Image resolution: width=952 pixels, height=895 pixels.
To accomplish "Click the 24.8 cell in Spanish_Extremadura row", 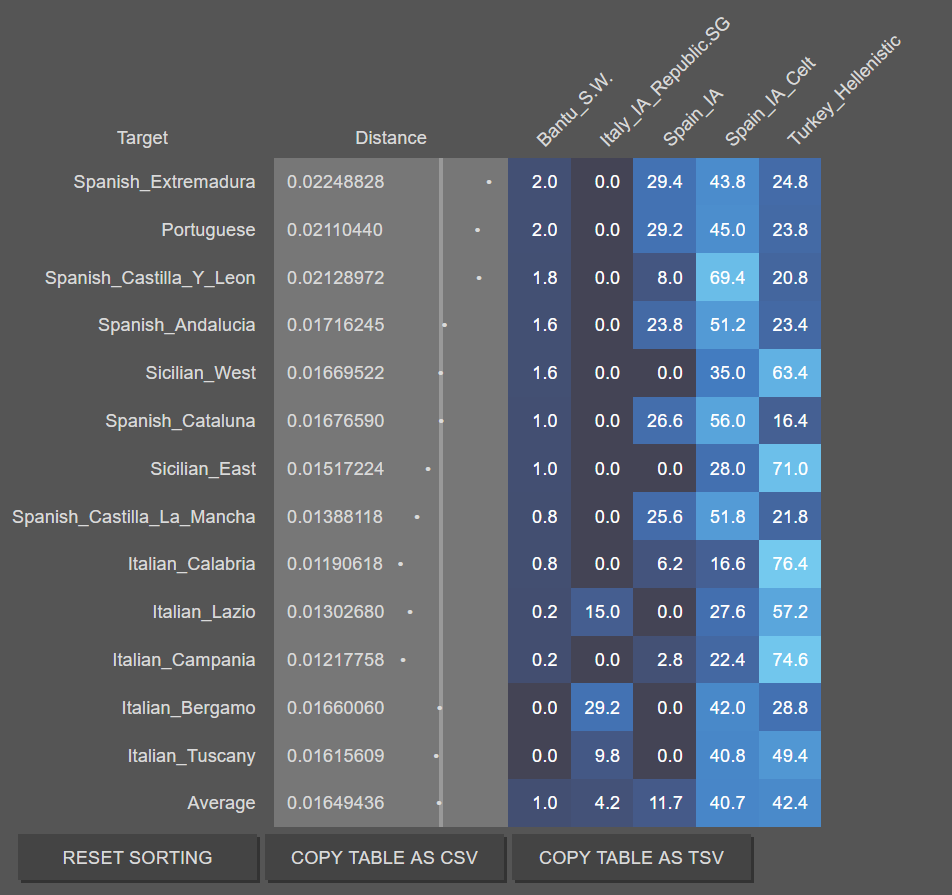I will pos(790,182).
